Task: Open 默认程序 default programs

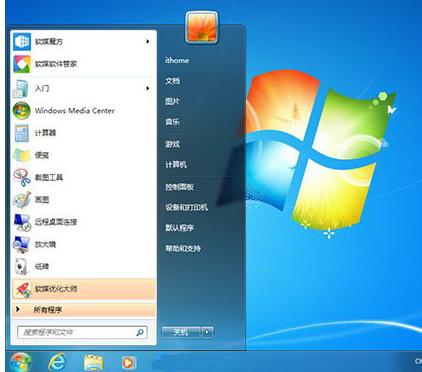Action: tap(180, 228)
